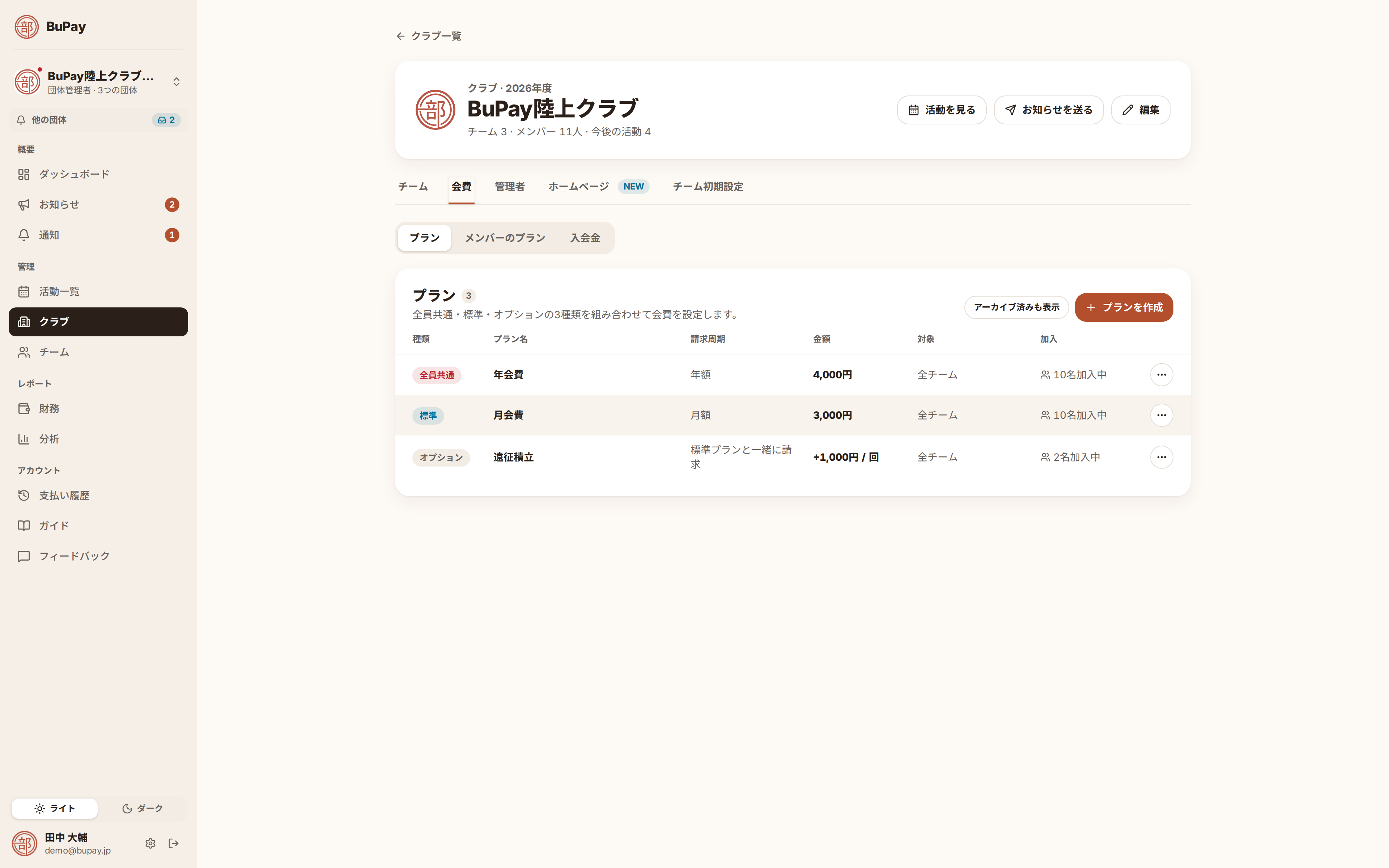Toggle アーカイブ済みも表示
This screenshot has height=868, width=1389.
click(1016, 307)
